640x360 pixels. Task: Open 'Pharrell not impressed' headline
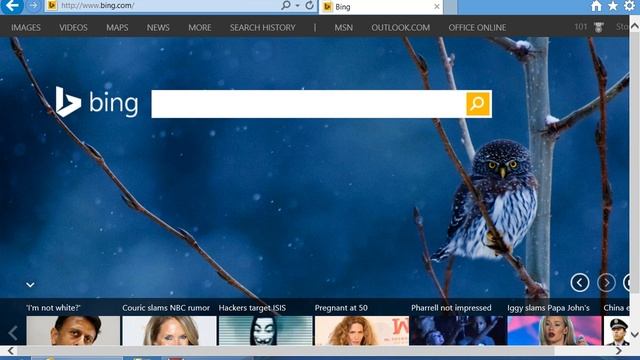(451, 308)
